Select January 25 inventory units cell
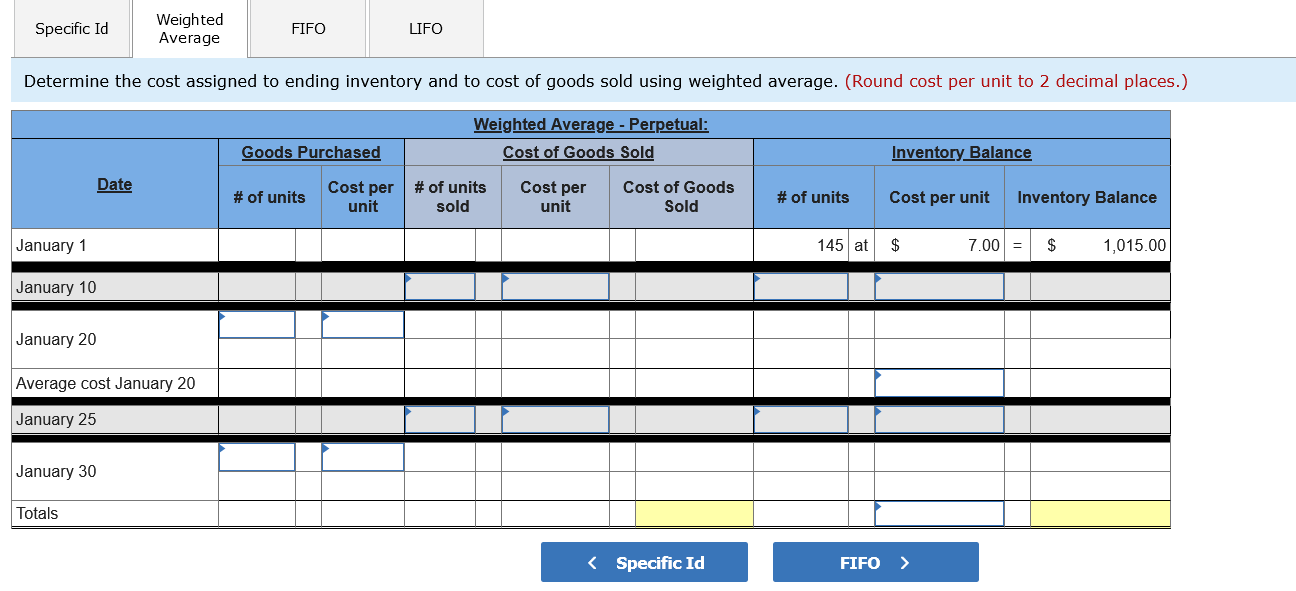 click(801, 419)
